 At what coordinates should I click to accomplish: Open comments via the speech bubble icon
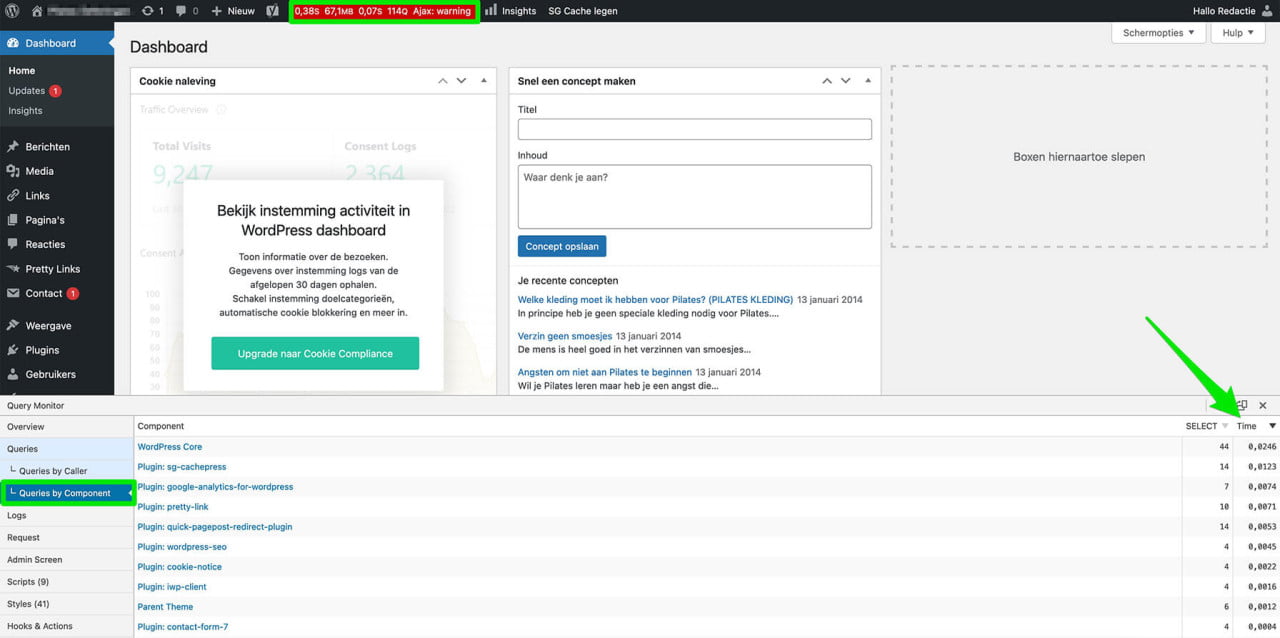pos(180,11)
